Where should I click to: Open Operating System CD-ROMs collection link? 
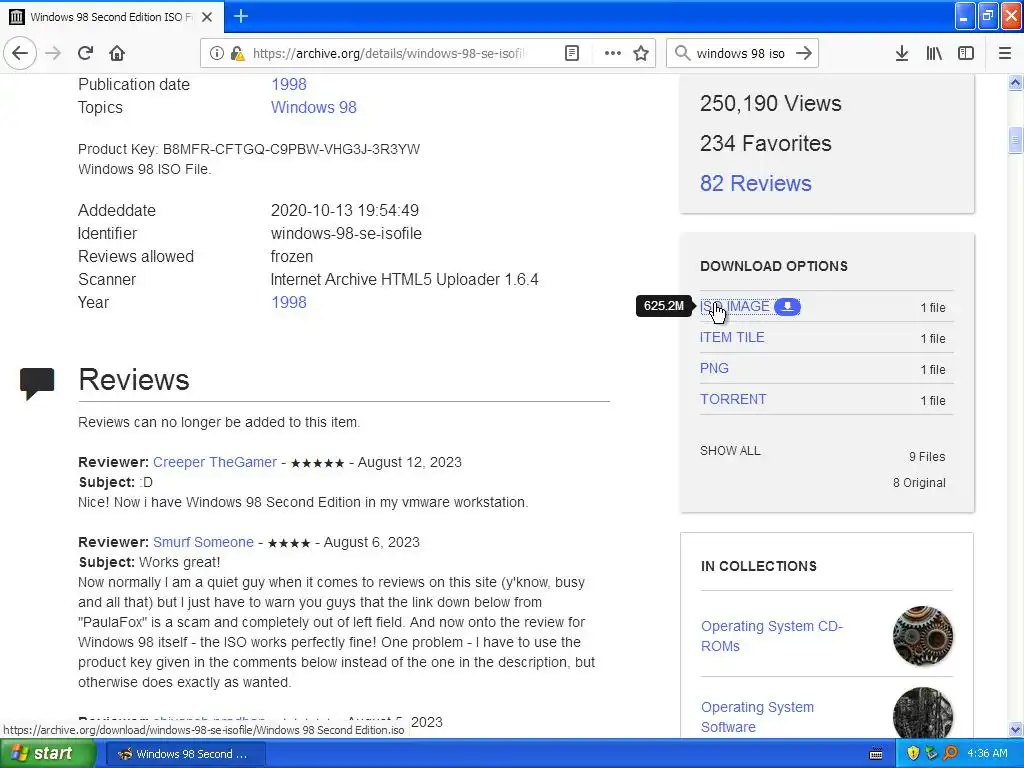click(771, 635)
